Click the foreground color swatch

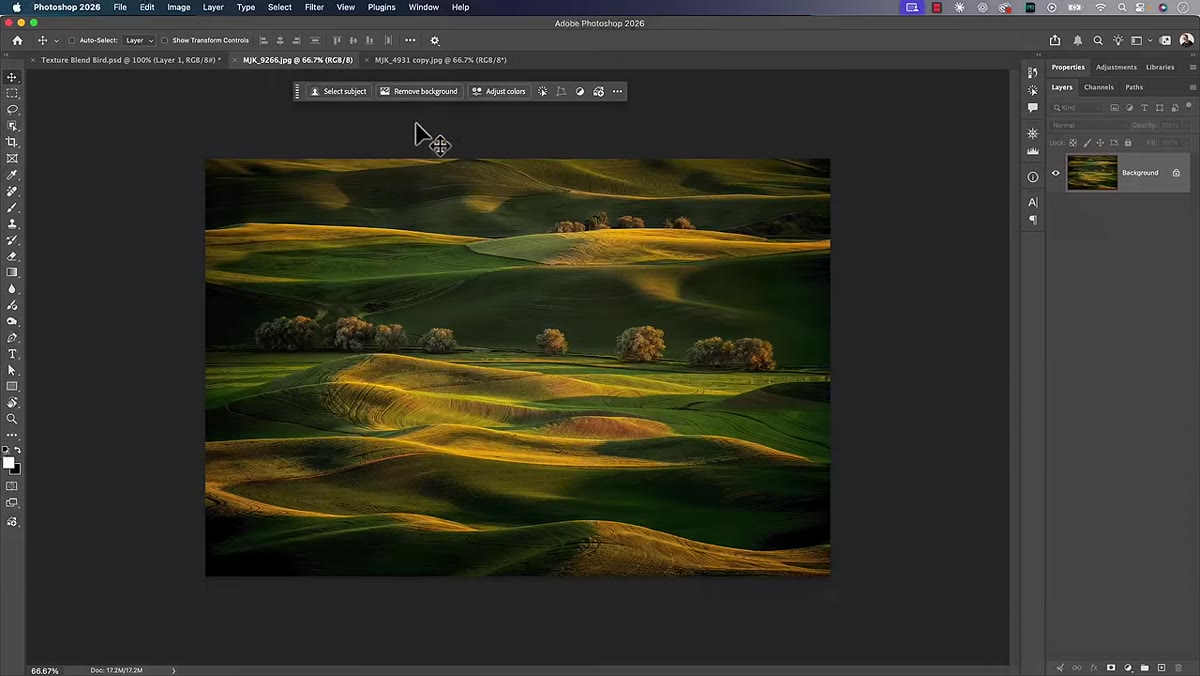tap(9, 463)
